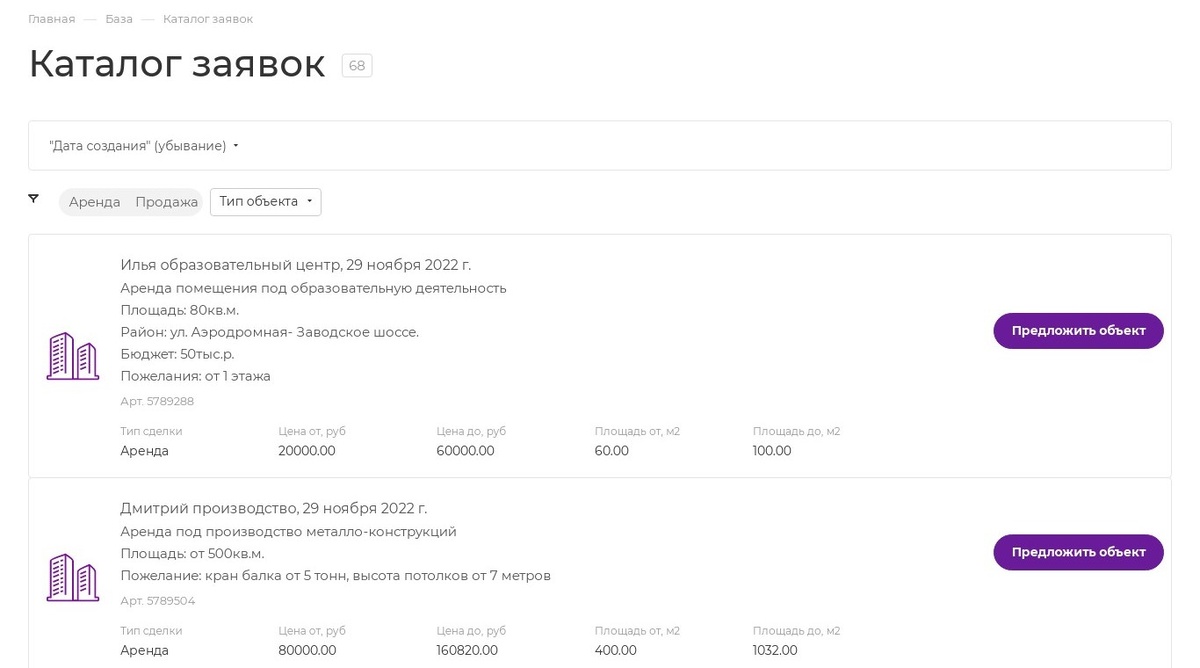Viewport: 1200px width, 668px height.
Task: Click the area value 400.00
Action: pos(616,651)
